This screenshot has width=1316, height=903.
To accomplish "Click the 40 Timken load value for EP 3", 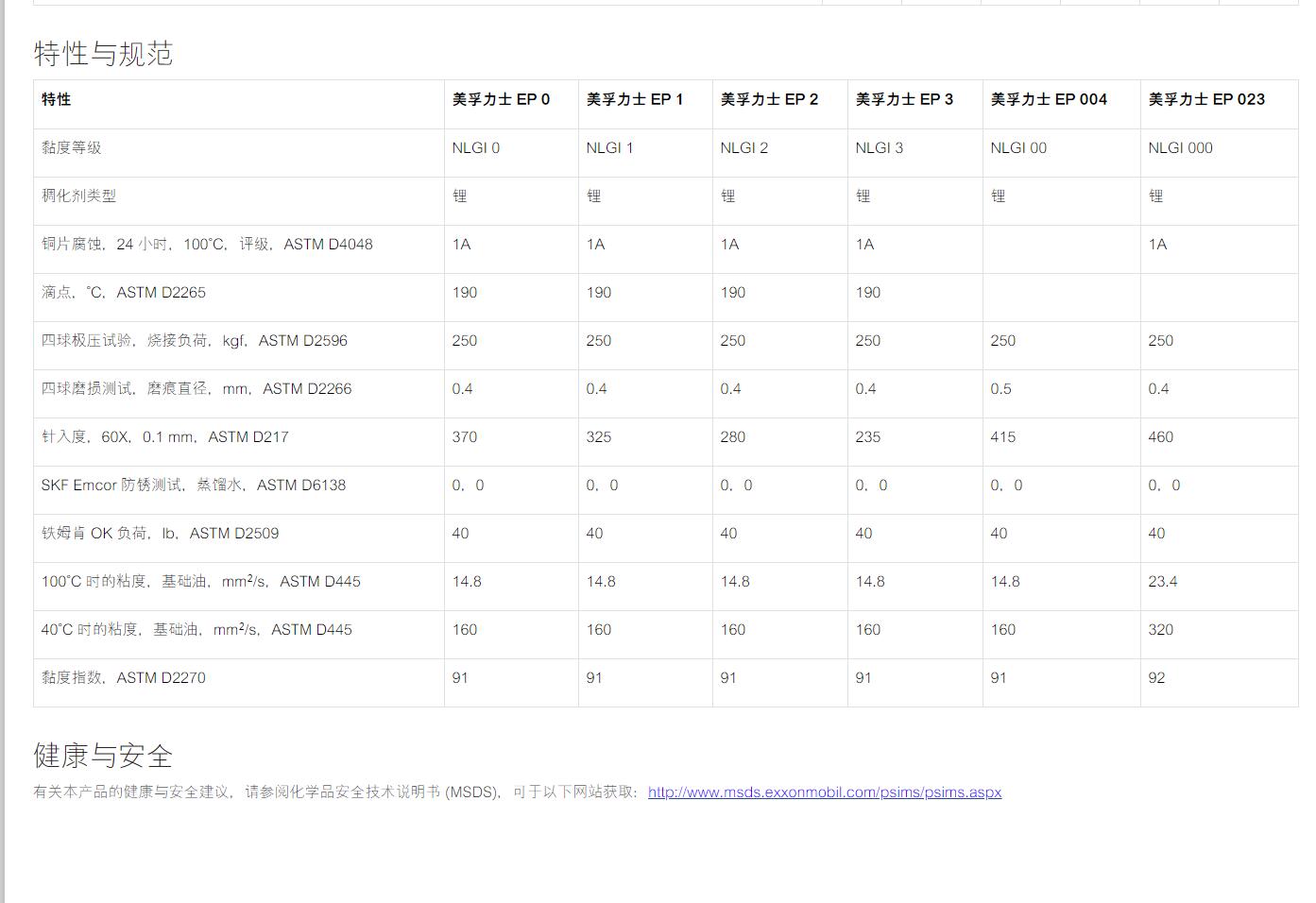I will [x=863, y=533].
